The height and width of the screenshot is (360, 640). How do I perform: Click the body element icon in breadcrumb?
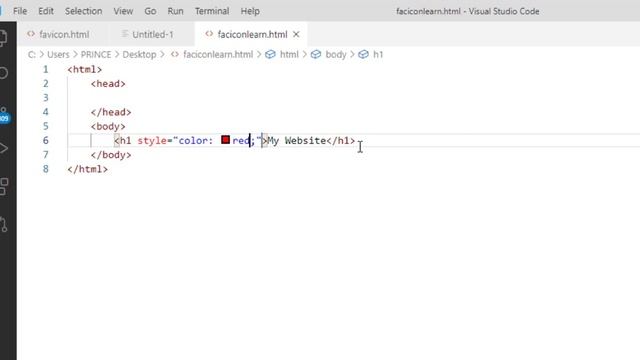pos(316,54)
